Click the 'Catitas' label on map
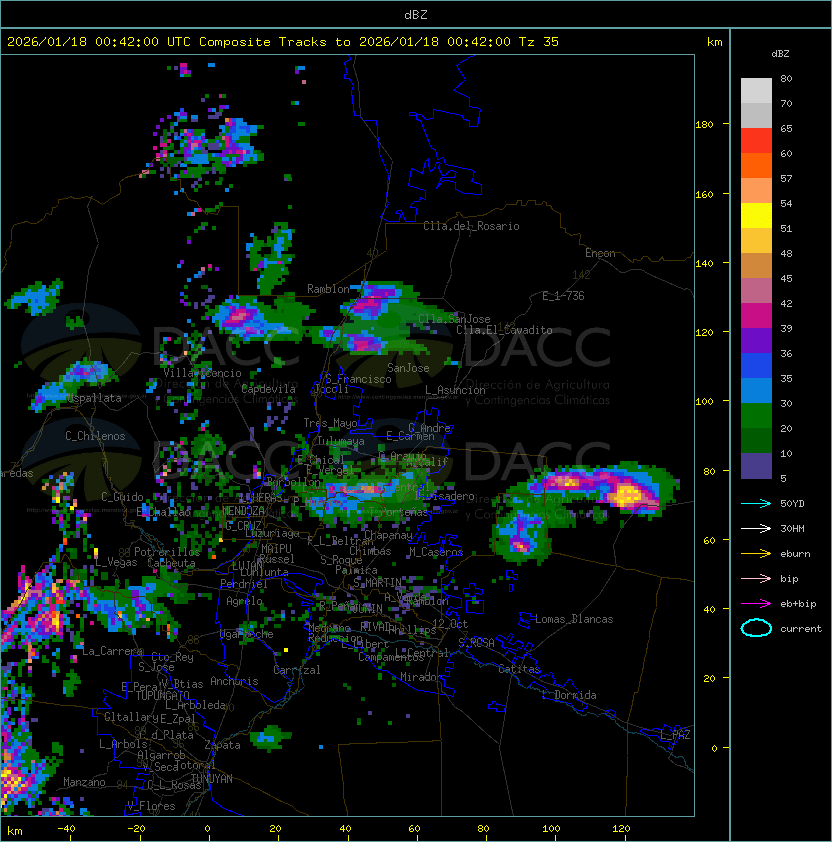This screenshot has width=832, height=842. (x=519, y=669)
